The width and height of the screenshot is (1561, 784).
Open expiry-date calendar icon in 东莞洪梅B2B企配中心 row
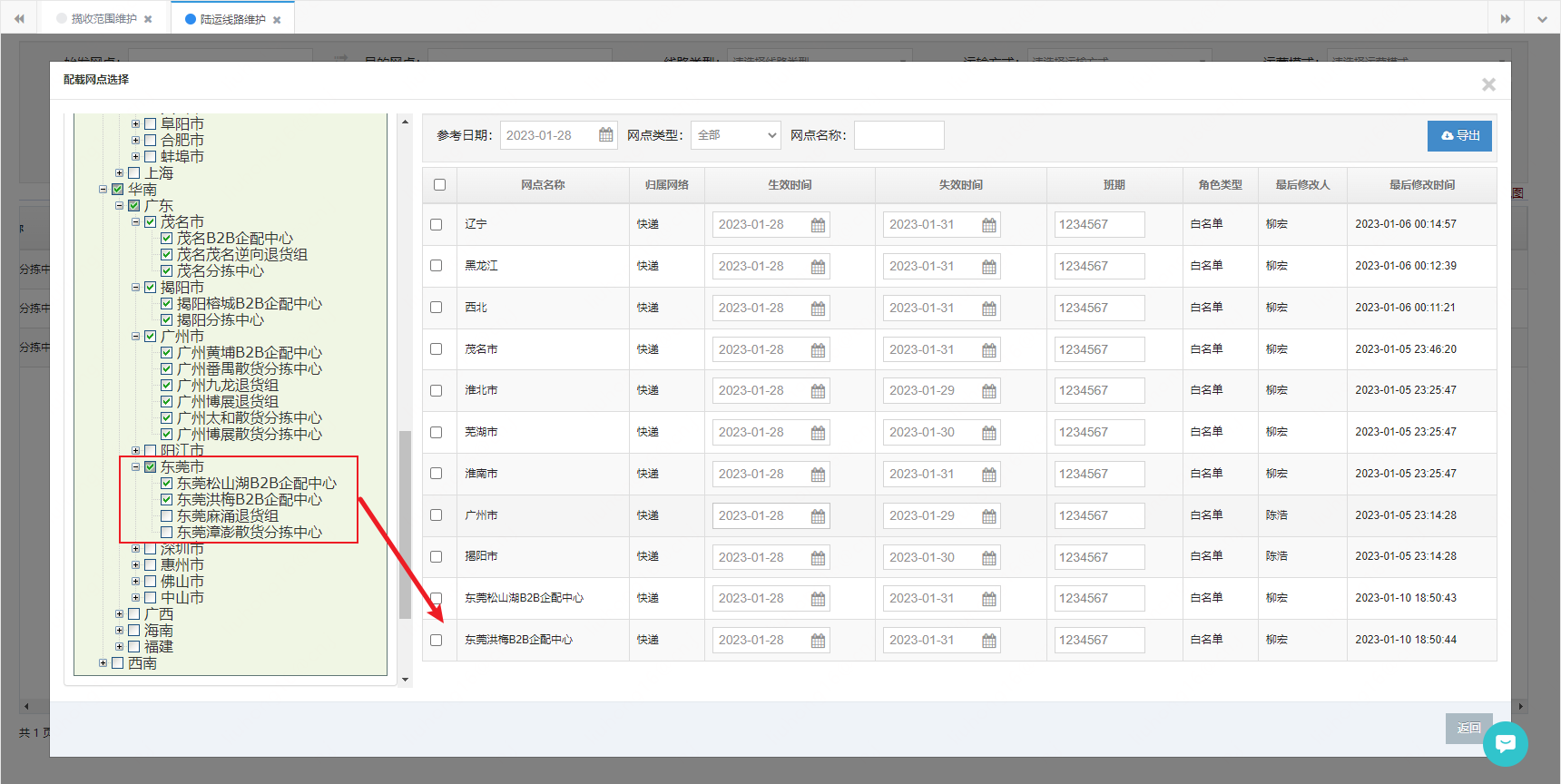989,641
